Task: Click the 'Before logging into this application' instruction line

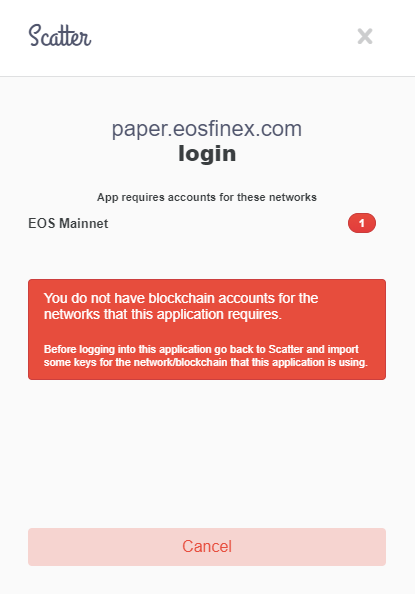Action: coord(201,349)
